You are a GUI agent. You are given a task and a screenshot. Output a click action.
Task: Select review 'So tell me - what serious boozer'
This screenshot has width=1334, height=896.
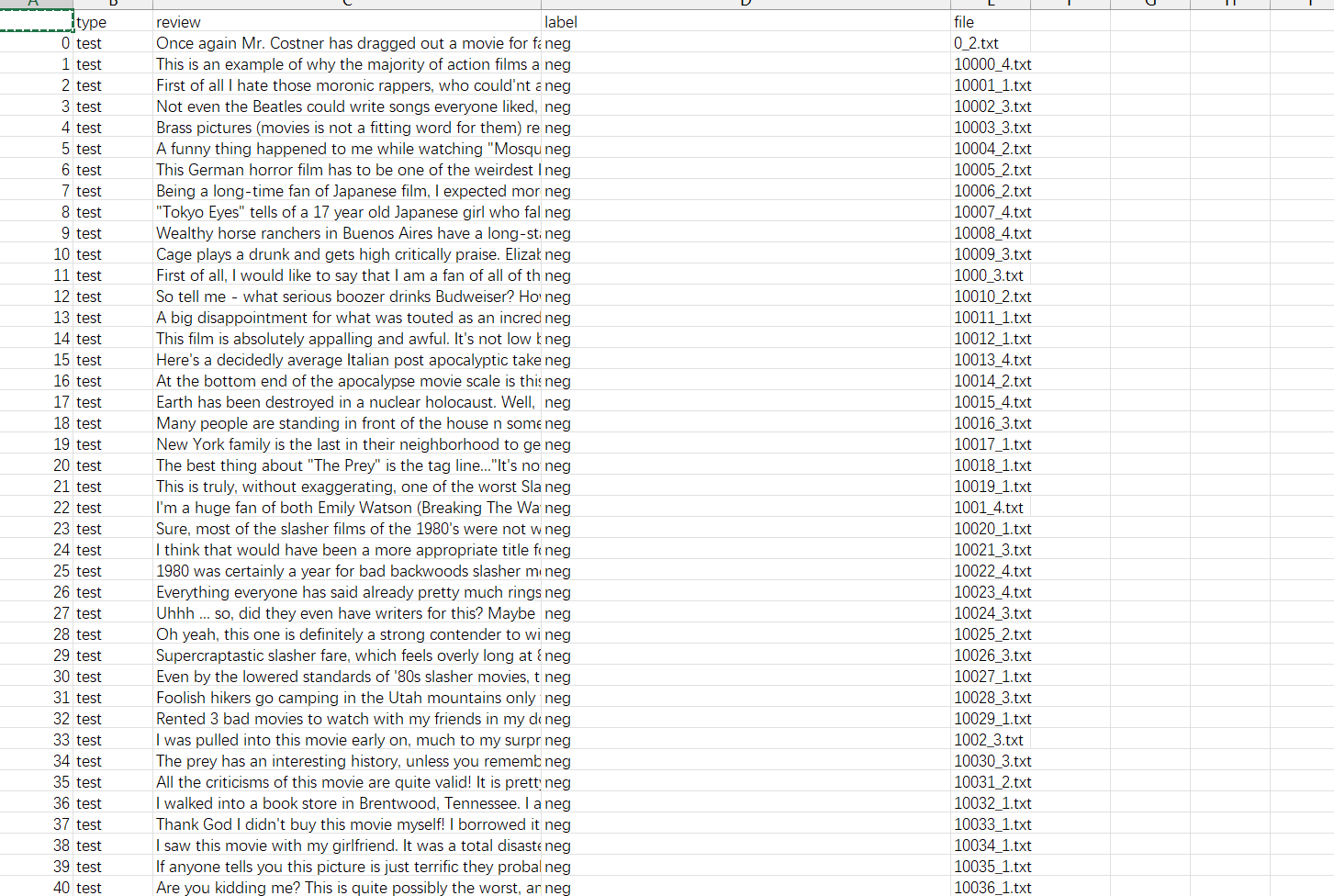tap(347, 297)
